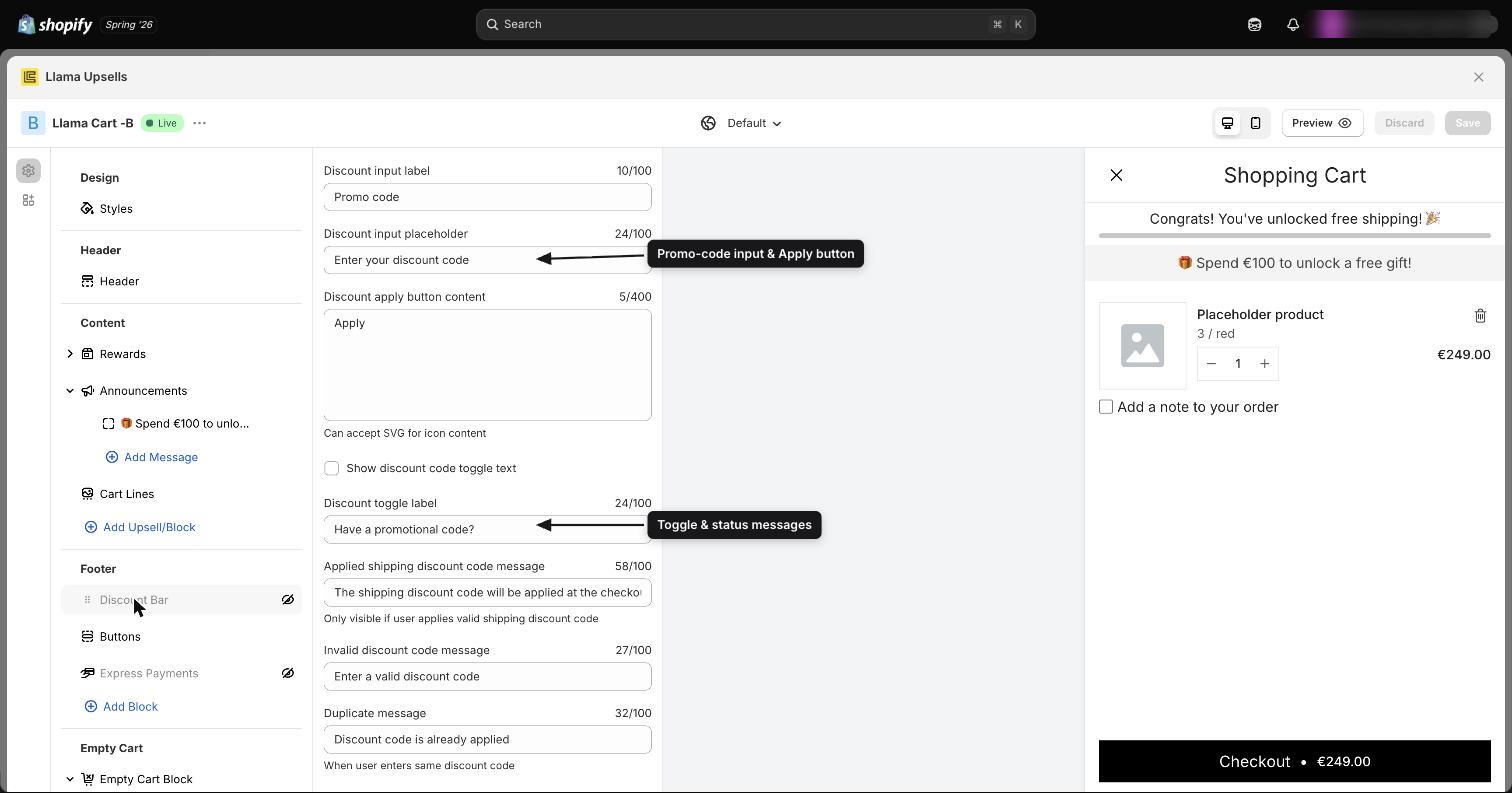Enable Show discount code toggle text
1512x793 pixels.
332,468
